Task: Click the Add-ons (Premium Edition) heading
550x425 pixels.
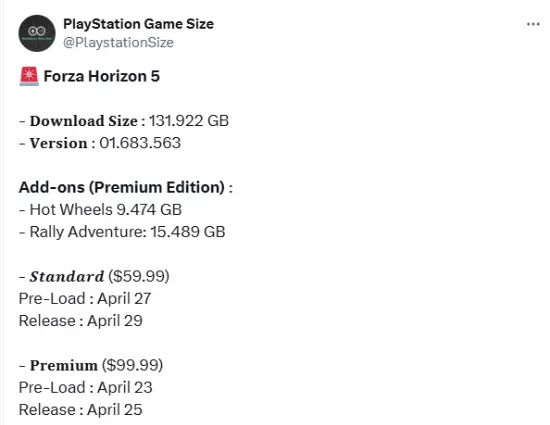Action: tap(126, 187)
